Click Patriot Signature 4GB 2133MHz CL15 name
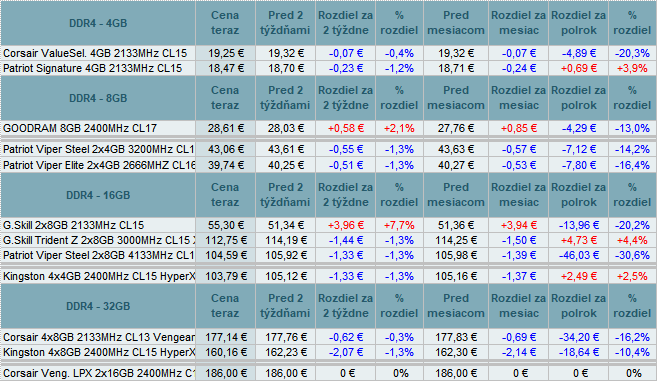The width and height of the screenshot is (657, 381). (93, 68)
